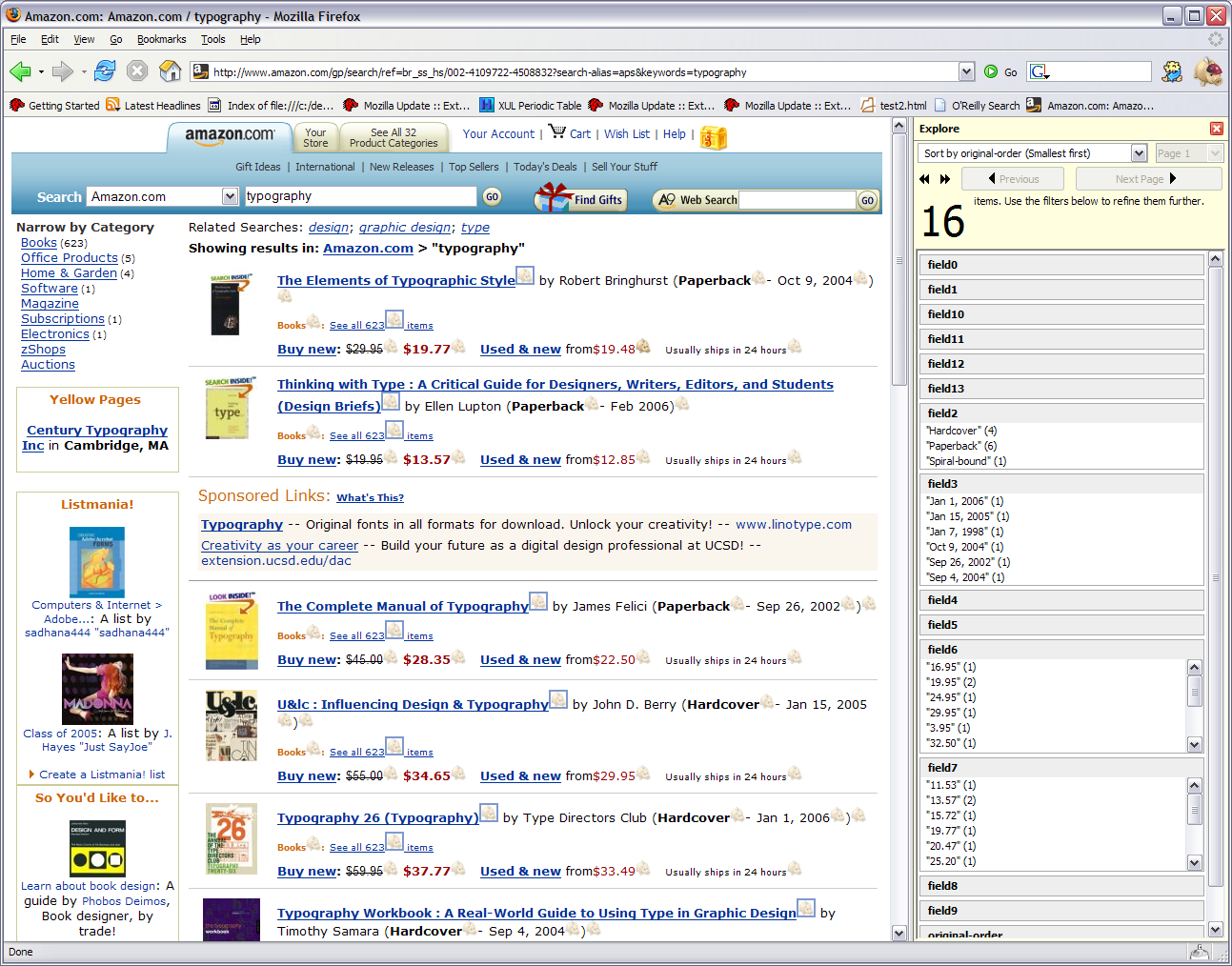Viewport: 1232px width, 966px height.
Task: Click the gold gift box icon
Action: click(x=714, y=138)
